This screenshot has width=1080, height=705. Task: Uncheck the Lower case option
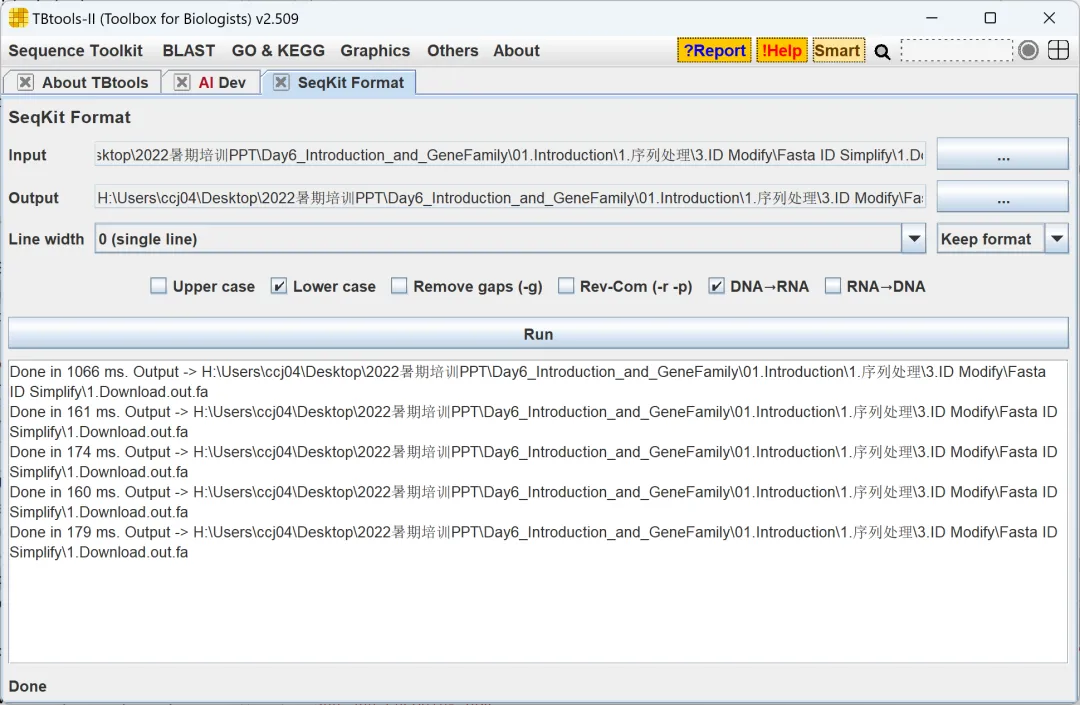coord(278,286)
